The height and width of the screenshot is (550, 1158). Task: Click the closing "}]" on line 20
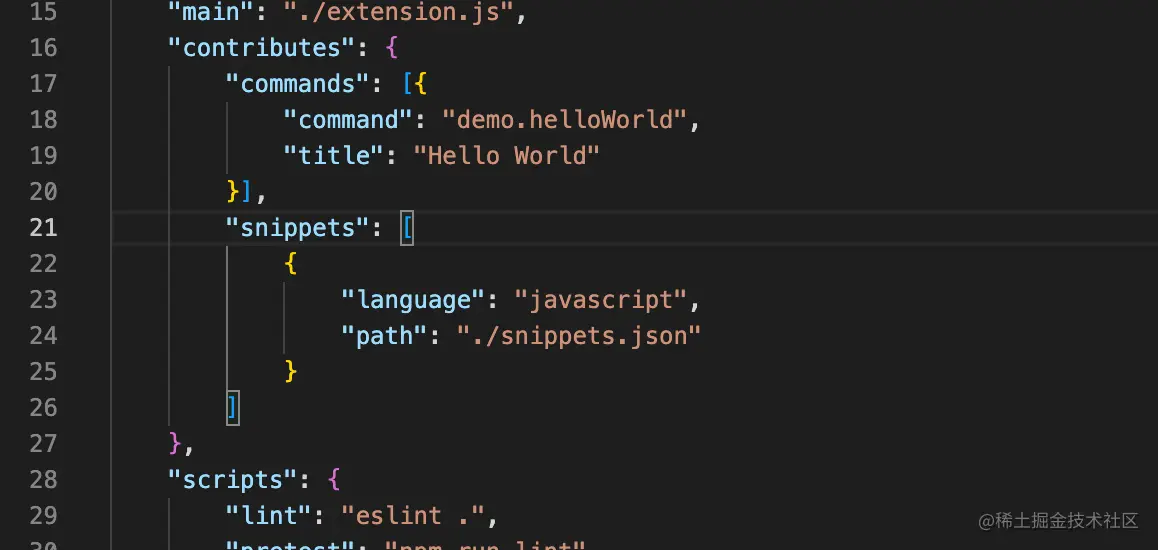click(239, 192)
